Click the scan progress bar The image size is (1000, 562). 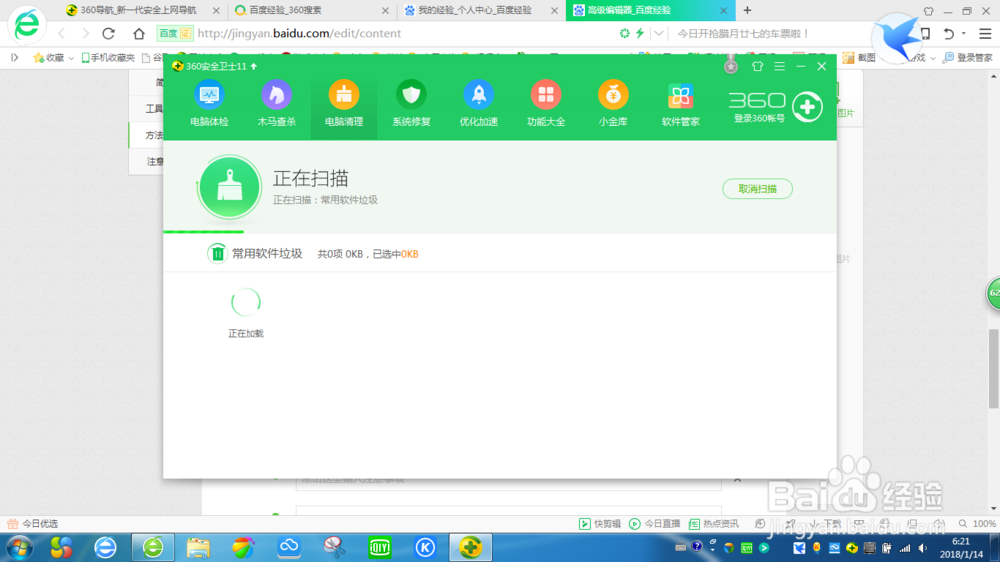(499, 232)
